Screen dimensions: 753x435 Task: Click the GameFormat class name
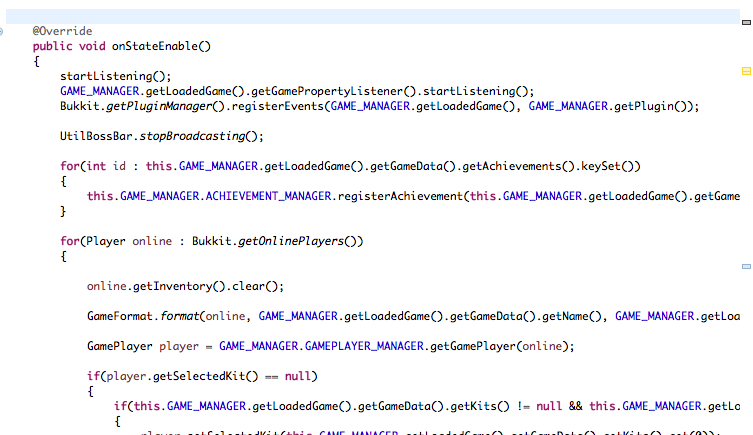coord(120,316)
